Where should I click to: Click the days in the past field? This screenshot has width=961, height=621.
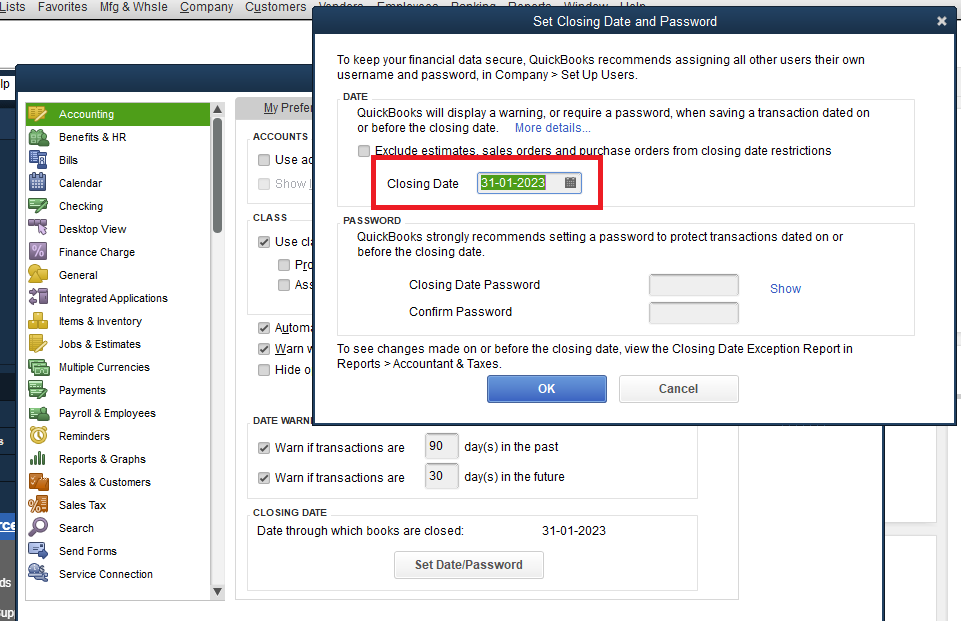click(x=441, y=446)
